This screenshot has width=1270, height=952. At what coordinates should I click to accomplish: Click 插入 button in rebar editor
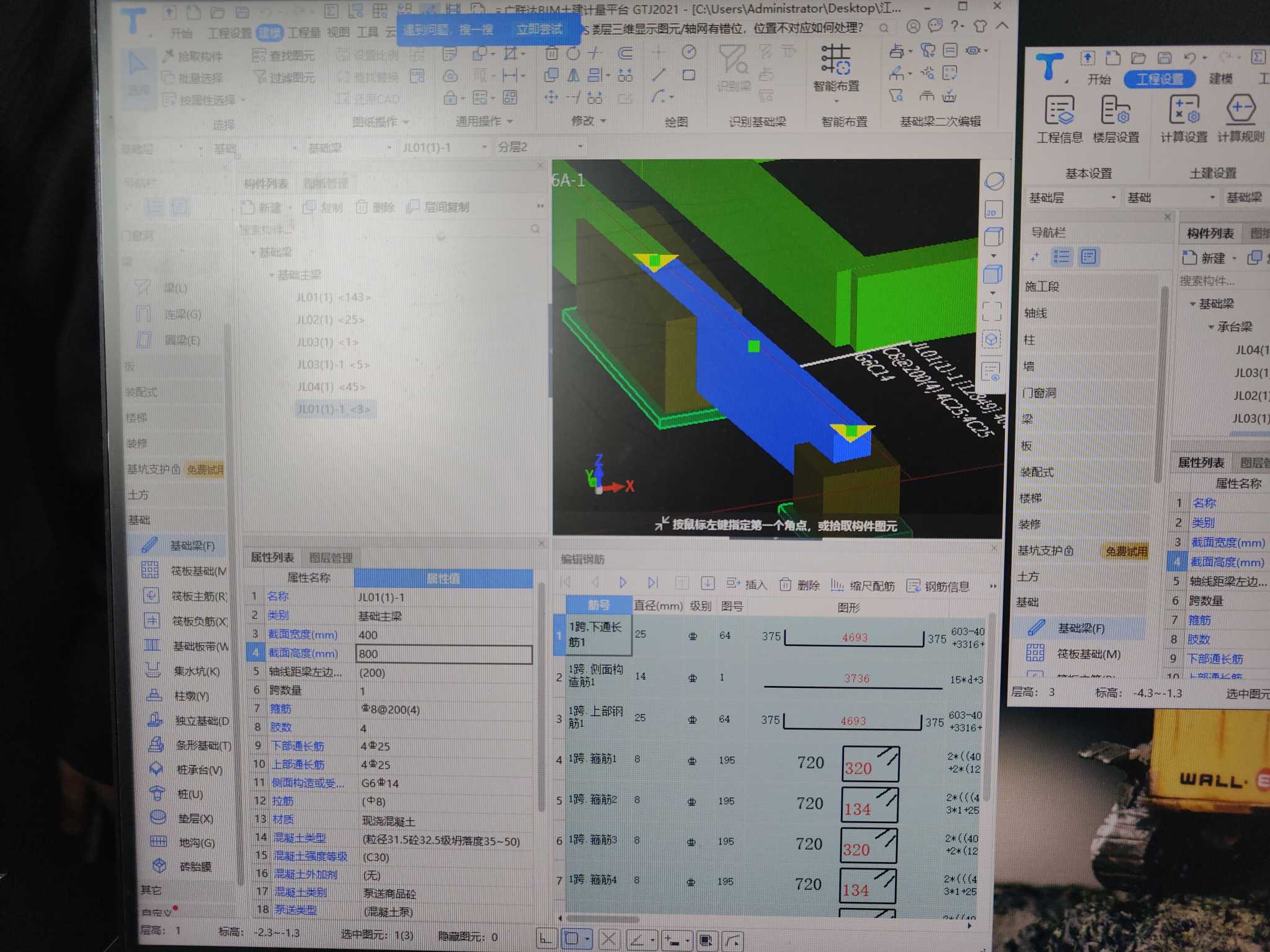747,584
